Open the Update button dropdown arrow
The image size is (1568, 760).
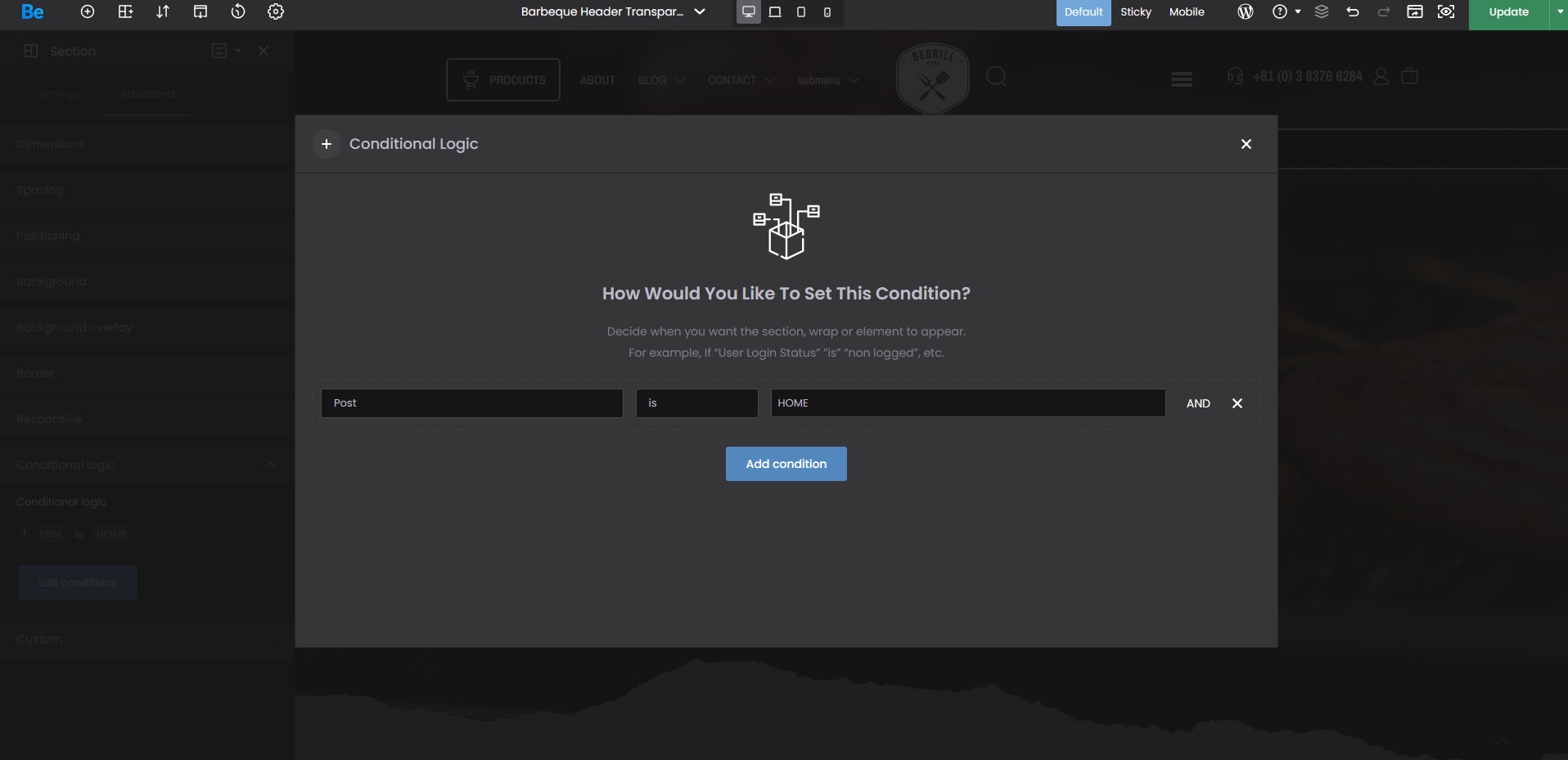1560,12
